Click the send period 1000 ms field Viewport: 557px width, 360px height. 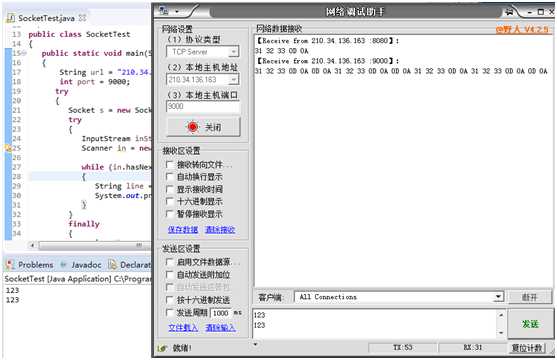coord(221,313)
